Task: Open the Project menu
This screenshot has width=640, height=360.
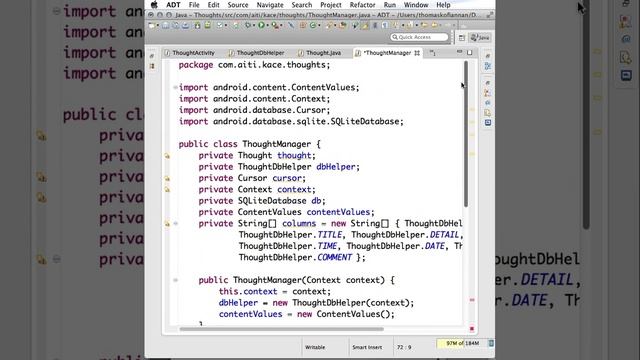Action: coord(331,5)
